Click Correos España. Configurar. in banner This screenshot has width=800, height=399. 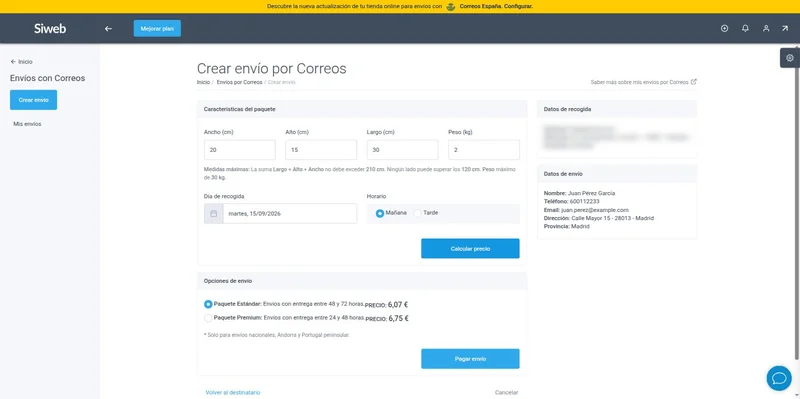tap(496, 7)
